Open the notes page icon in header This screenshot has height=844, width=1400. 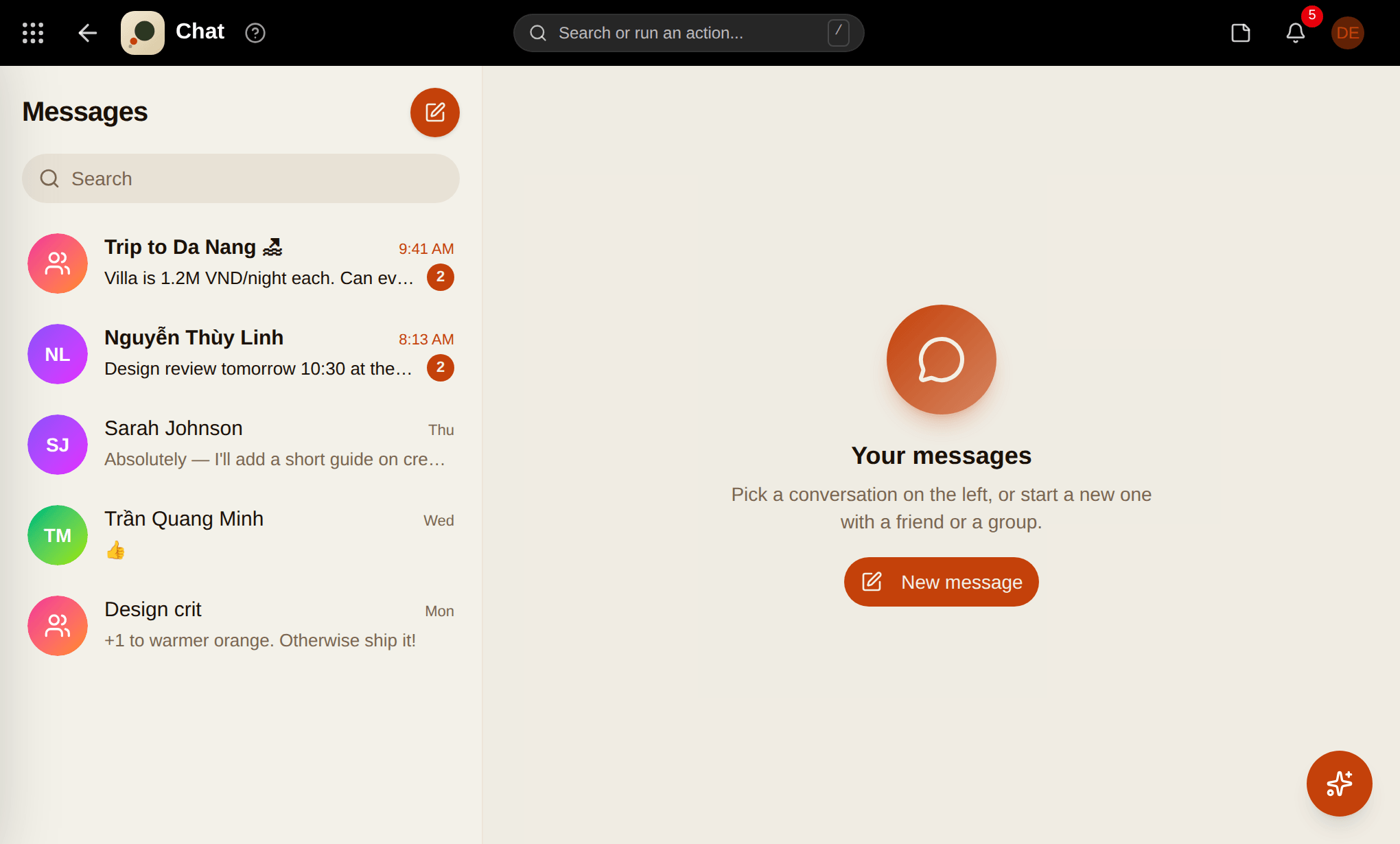point(1241,33)
